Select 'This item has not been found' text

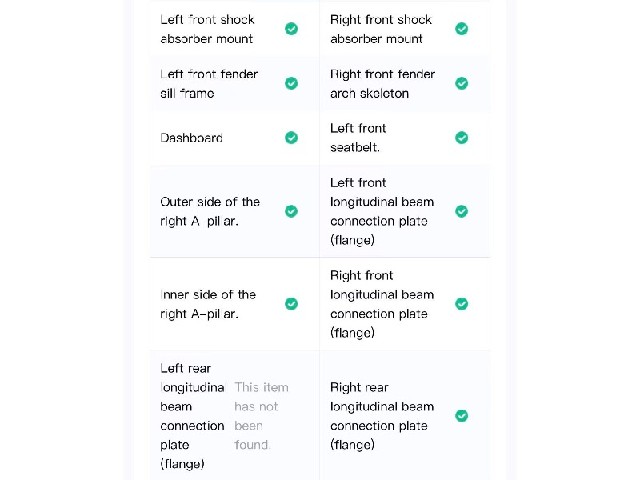261,416
